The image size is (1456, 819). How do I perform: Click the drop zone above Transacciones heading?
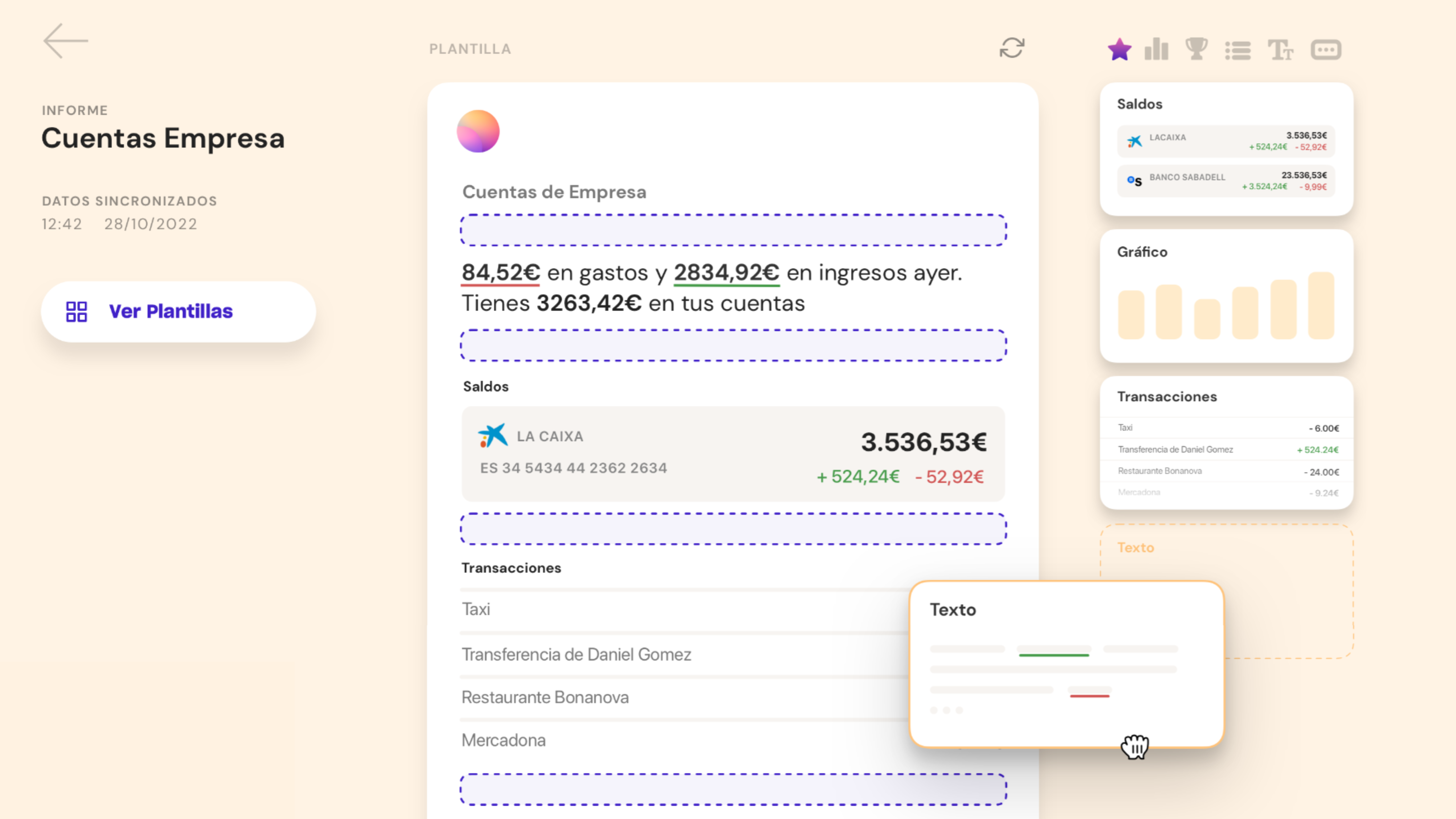click(x=733, y=529)
